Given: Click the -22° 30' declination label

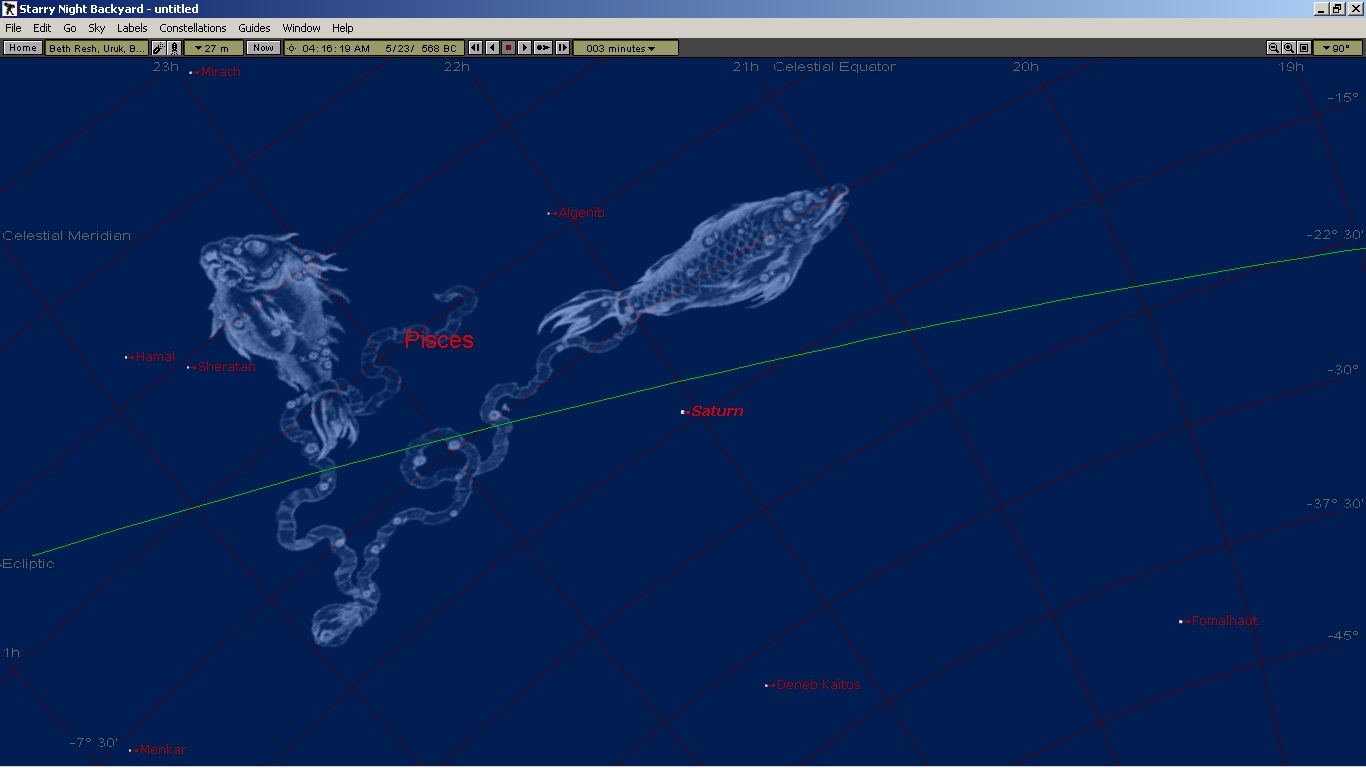Looking at the screenshot, I should 1335,235.
